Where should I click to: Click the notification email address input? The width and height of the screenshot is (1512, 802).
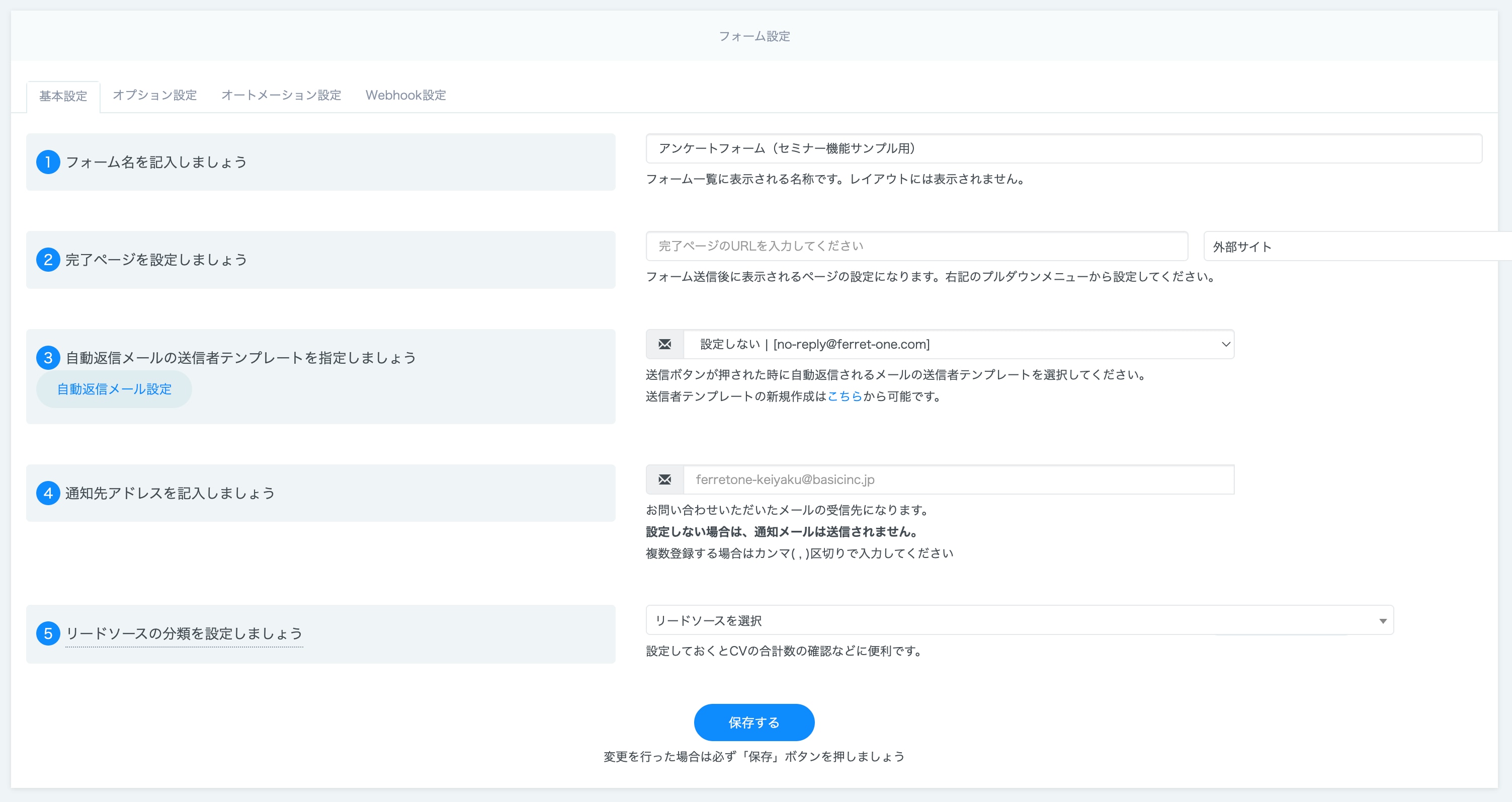pyautogui.click(x=958, y=479)
